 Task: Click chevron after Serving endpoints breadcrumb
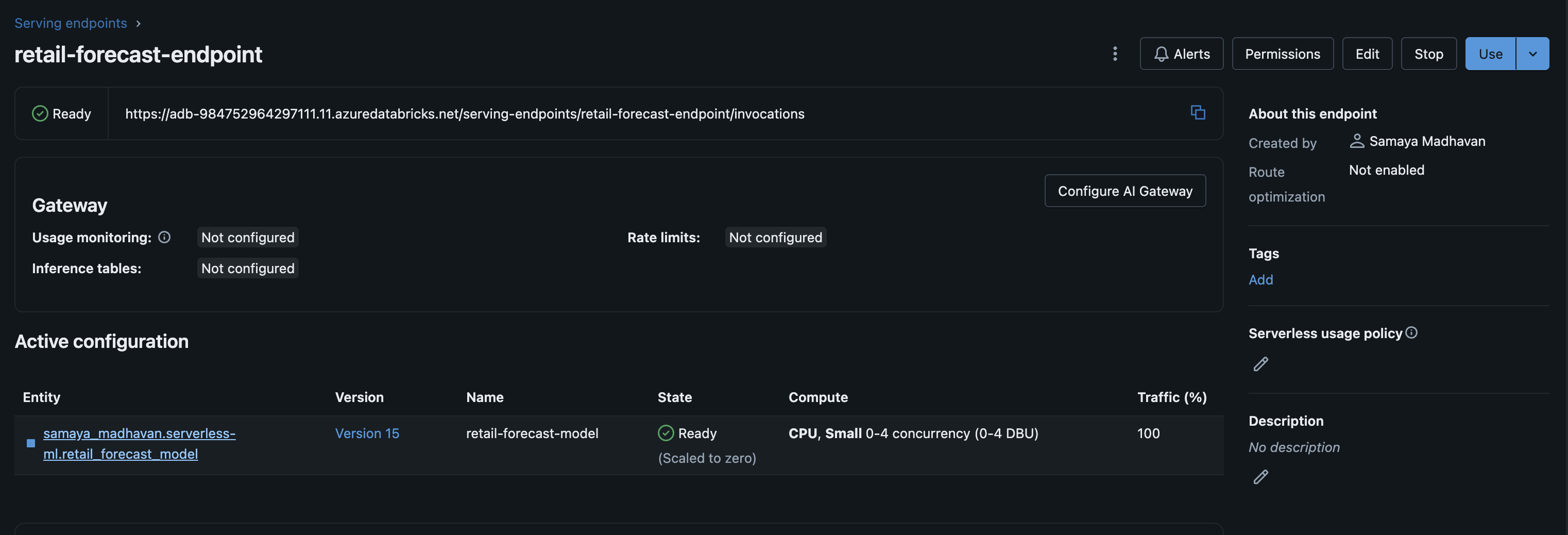pos(138,23)
